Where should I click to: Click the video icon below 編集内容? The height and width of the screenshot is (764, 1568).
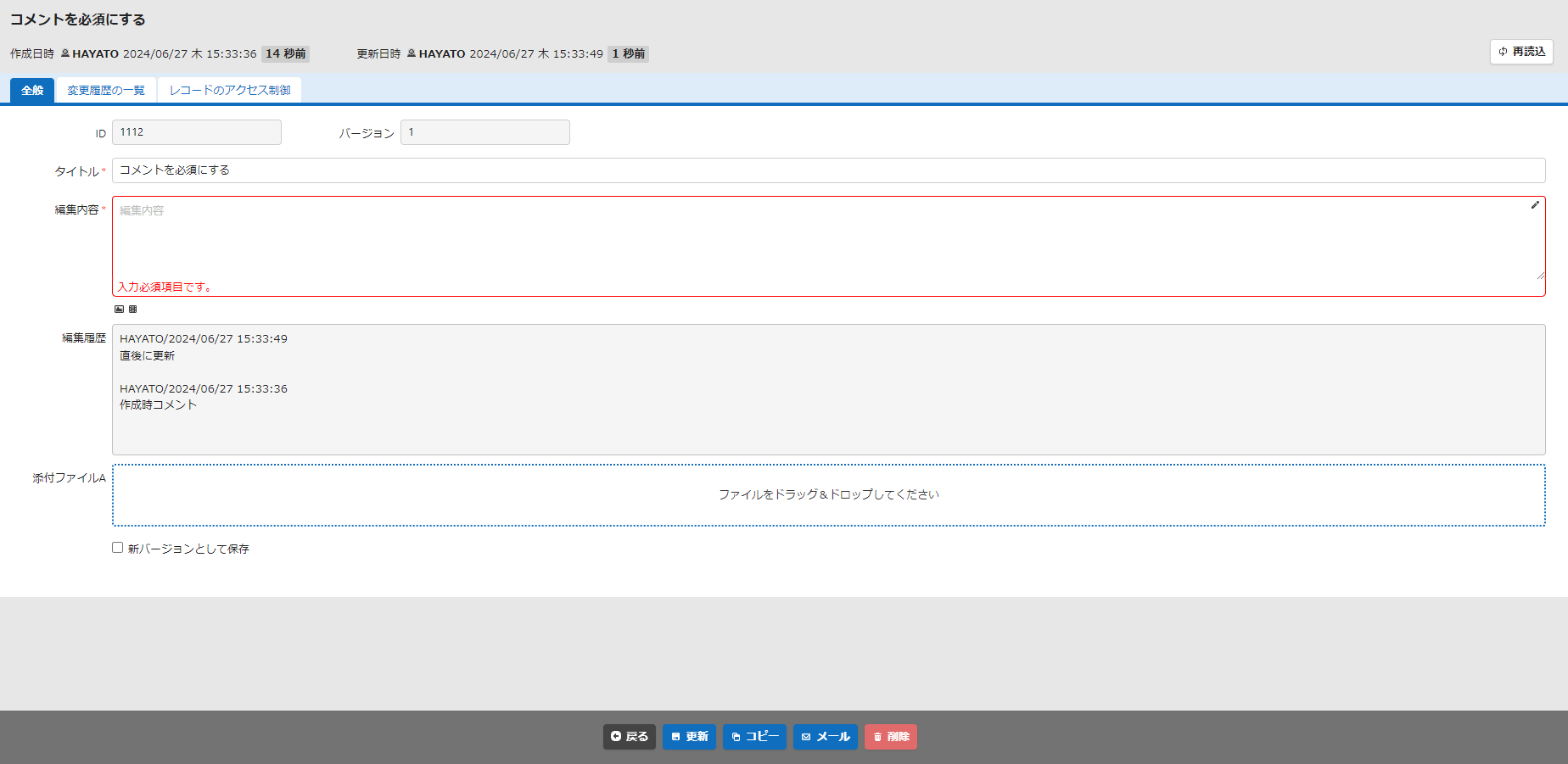coord(132,309)
